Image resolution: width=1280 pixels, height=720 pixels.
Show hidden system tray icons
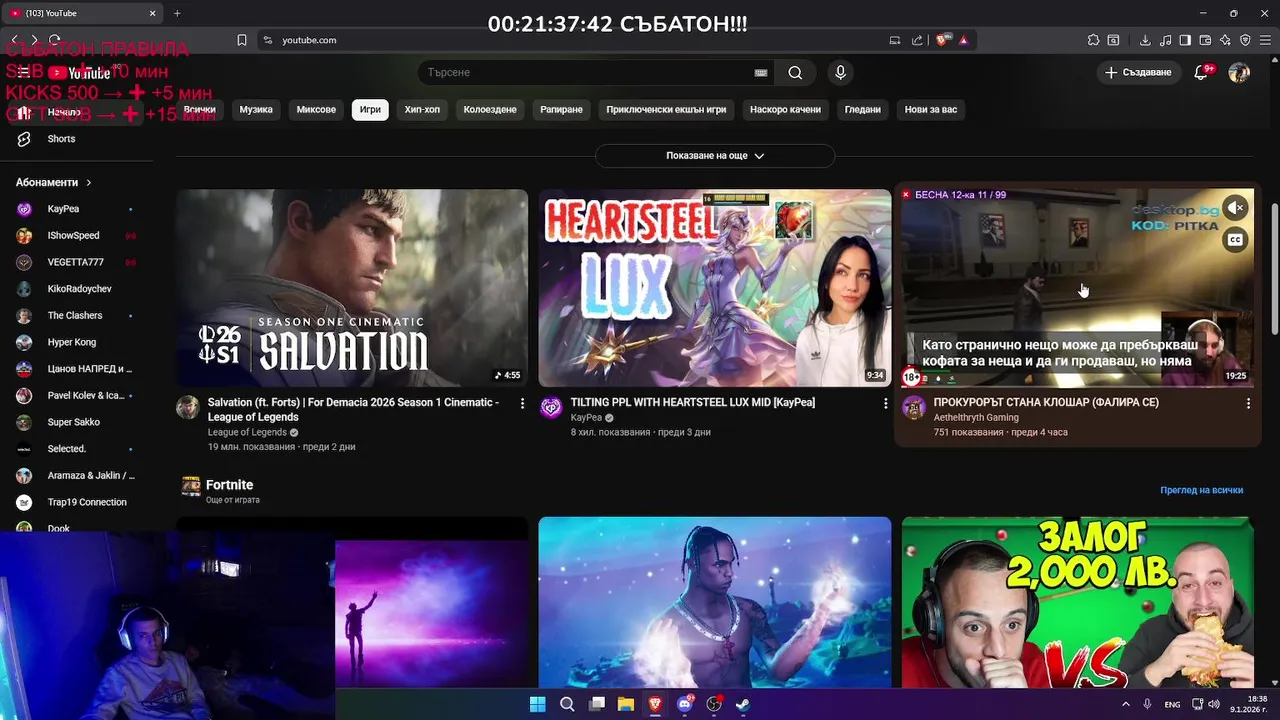click(1126, 704)
